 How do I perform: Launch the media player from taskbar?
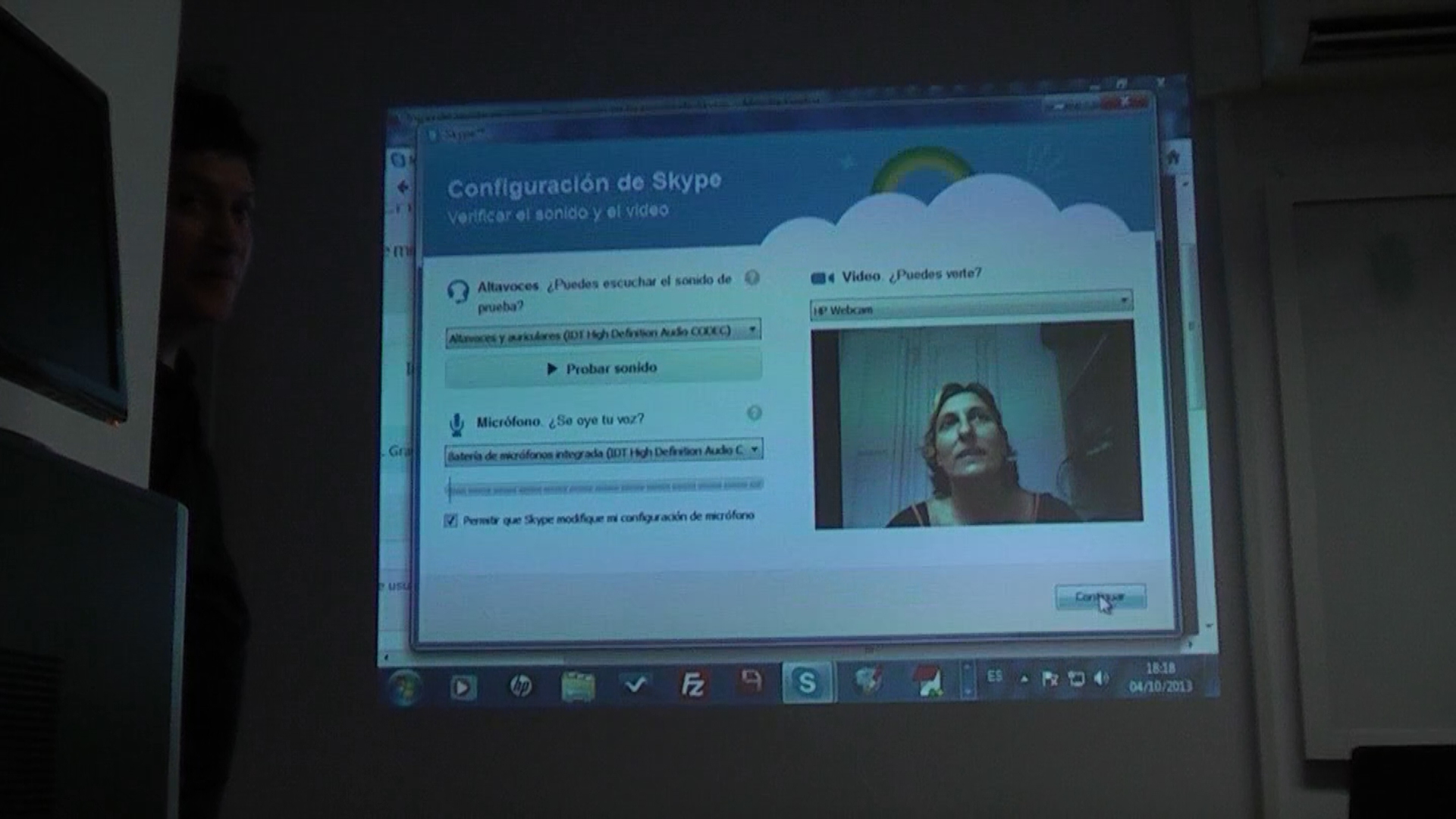(x=462, y=688)
